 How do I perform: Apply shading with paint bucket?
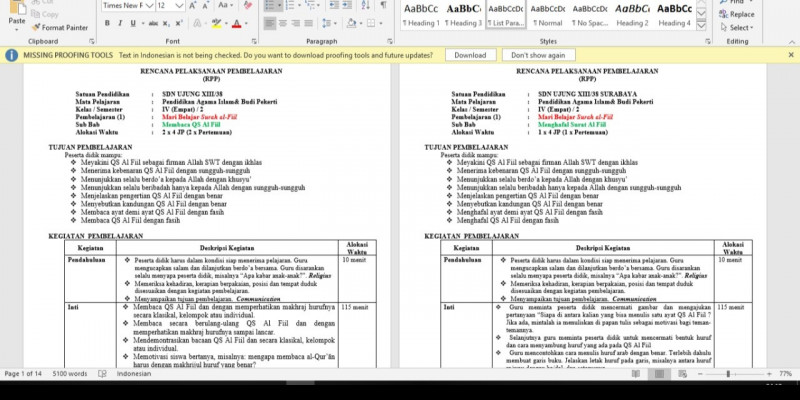pos(351,23)
